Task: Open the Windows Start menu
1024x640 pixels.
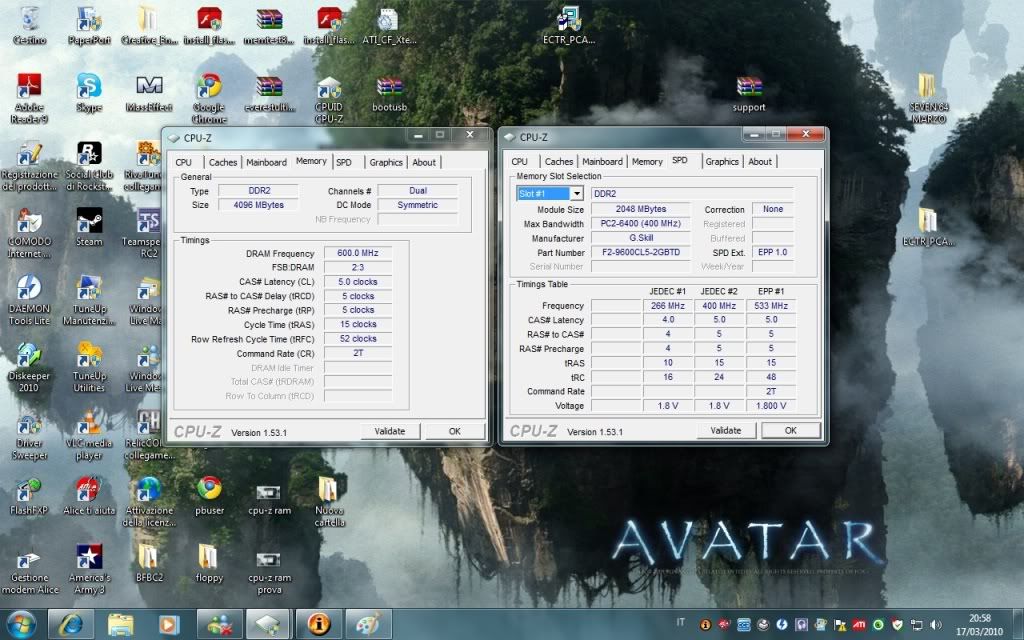Action: coord(21,624)
